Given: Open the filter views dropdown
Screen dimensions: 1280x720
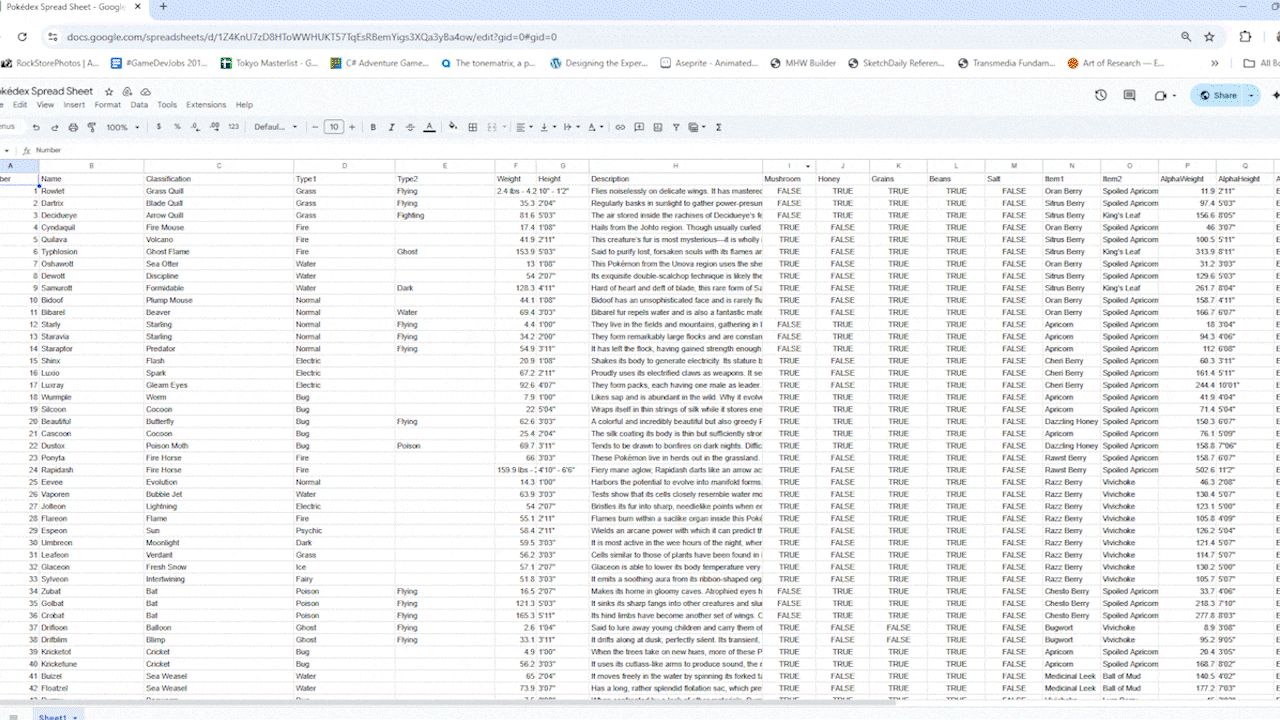Looking at the screenshot, I should [x=697, y=127].
